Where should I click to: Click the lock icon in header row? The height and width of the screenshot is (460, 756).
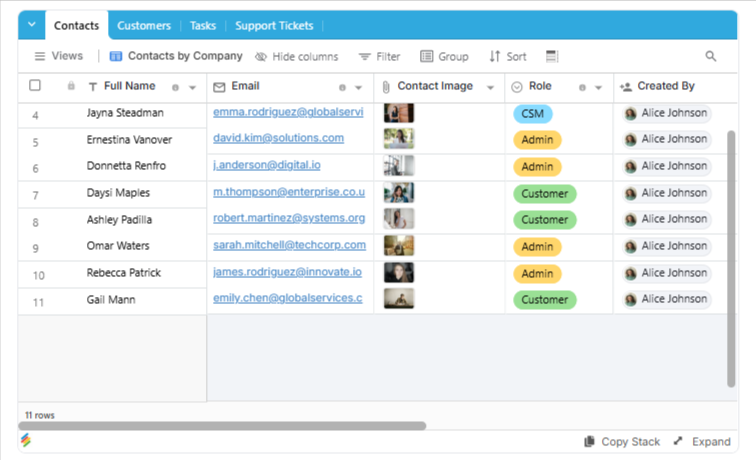71,86
